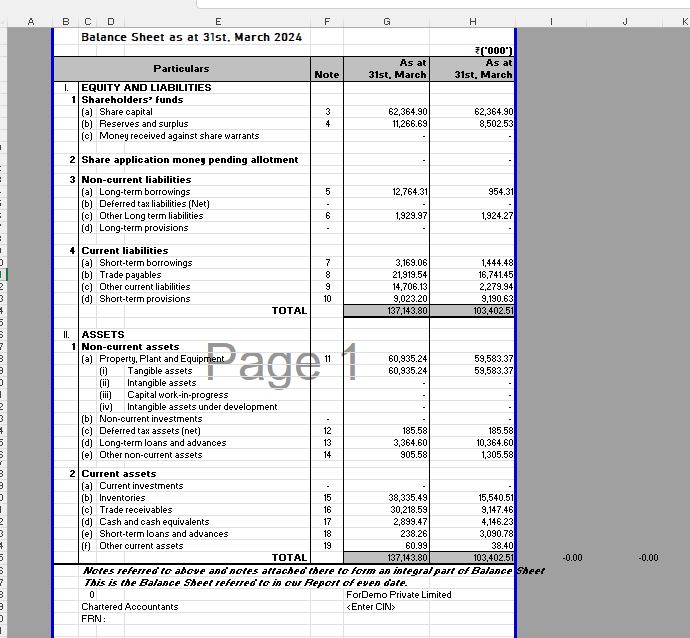Viewport: 690px width, 638px height.
Task: Select 'Short-term borrowings' label cell
Action: tap(146, 263)
